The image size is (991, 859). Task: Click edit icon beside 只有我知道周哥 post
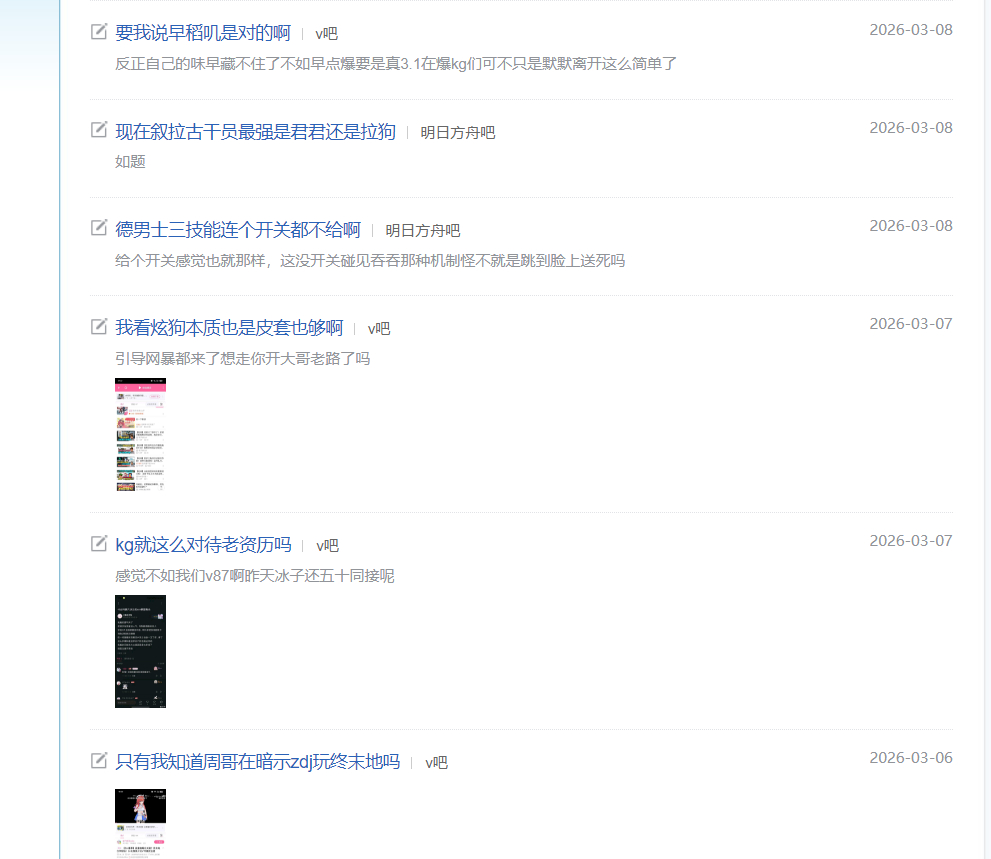click(99, 760)
